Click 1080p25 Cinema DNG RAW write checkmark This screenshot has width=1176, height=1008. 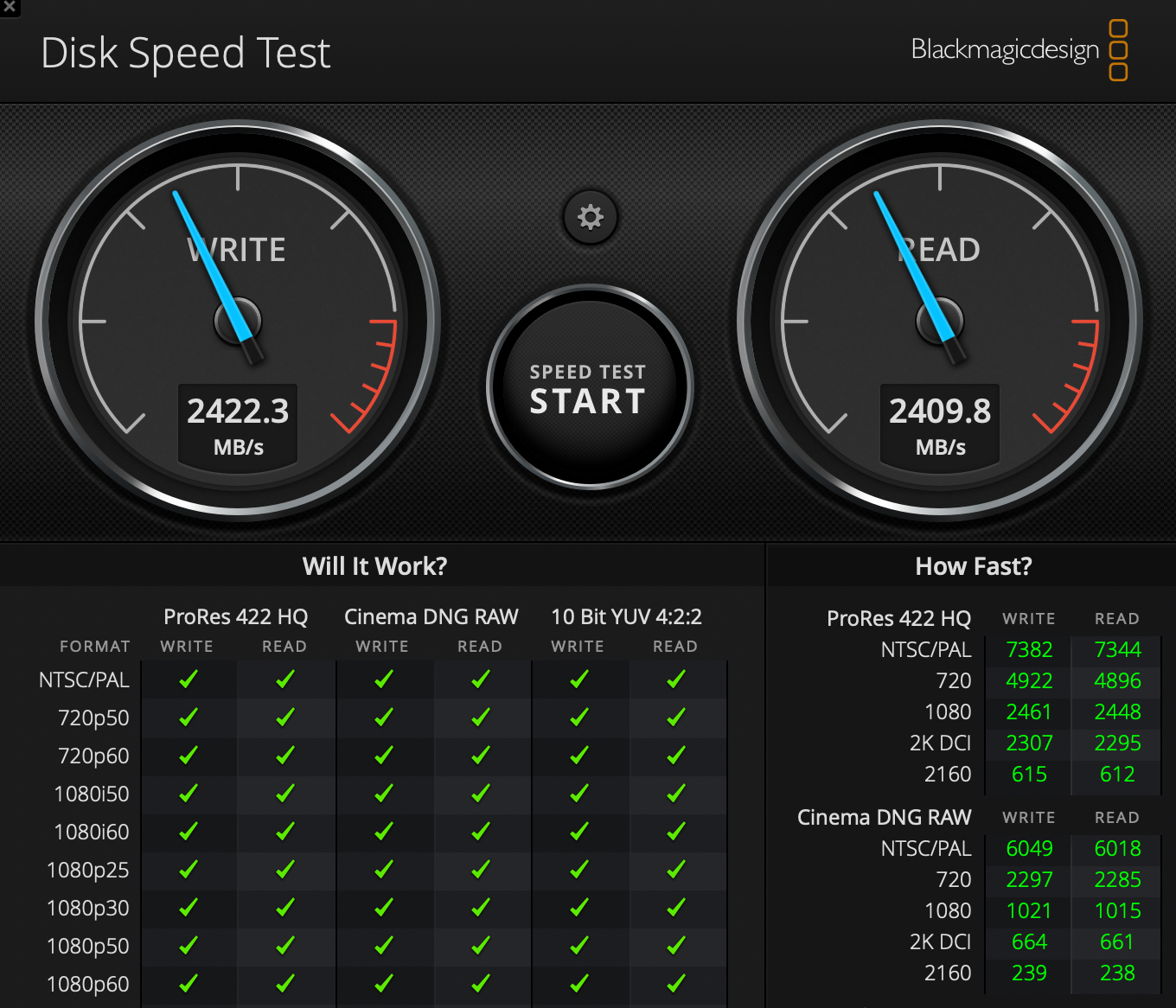coord(383,870)
